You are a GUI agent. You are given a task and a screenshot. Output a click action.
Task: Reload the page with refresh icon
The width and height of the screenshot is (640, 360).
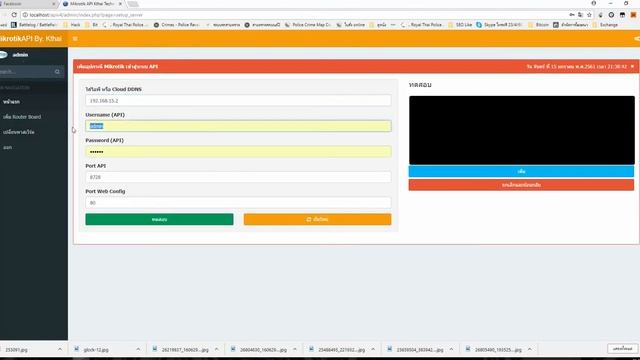coord(14,15)
